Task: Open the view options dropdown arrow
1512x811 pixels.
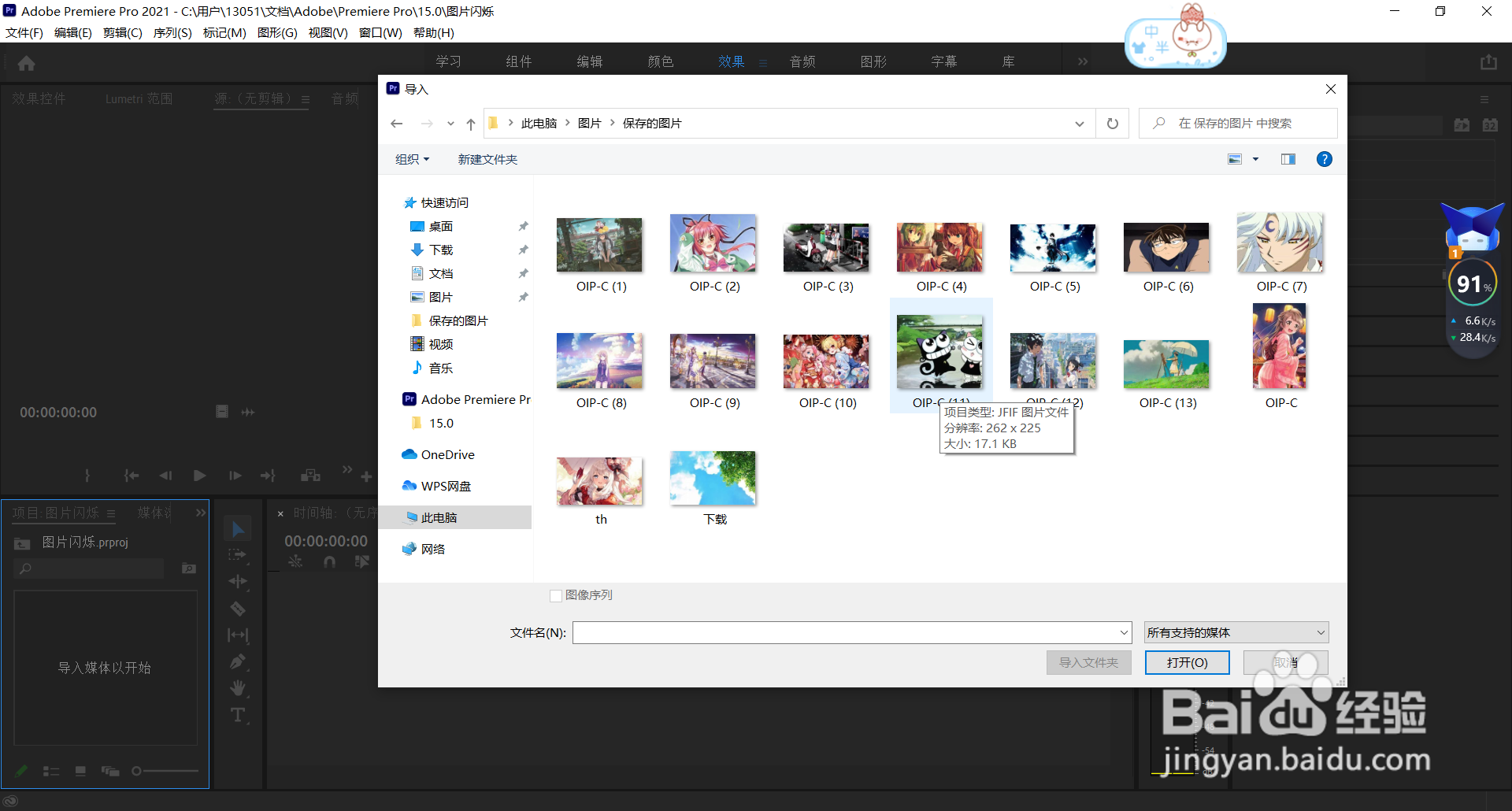Action: (x=1256, y=159)
